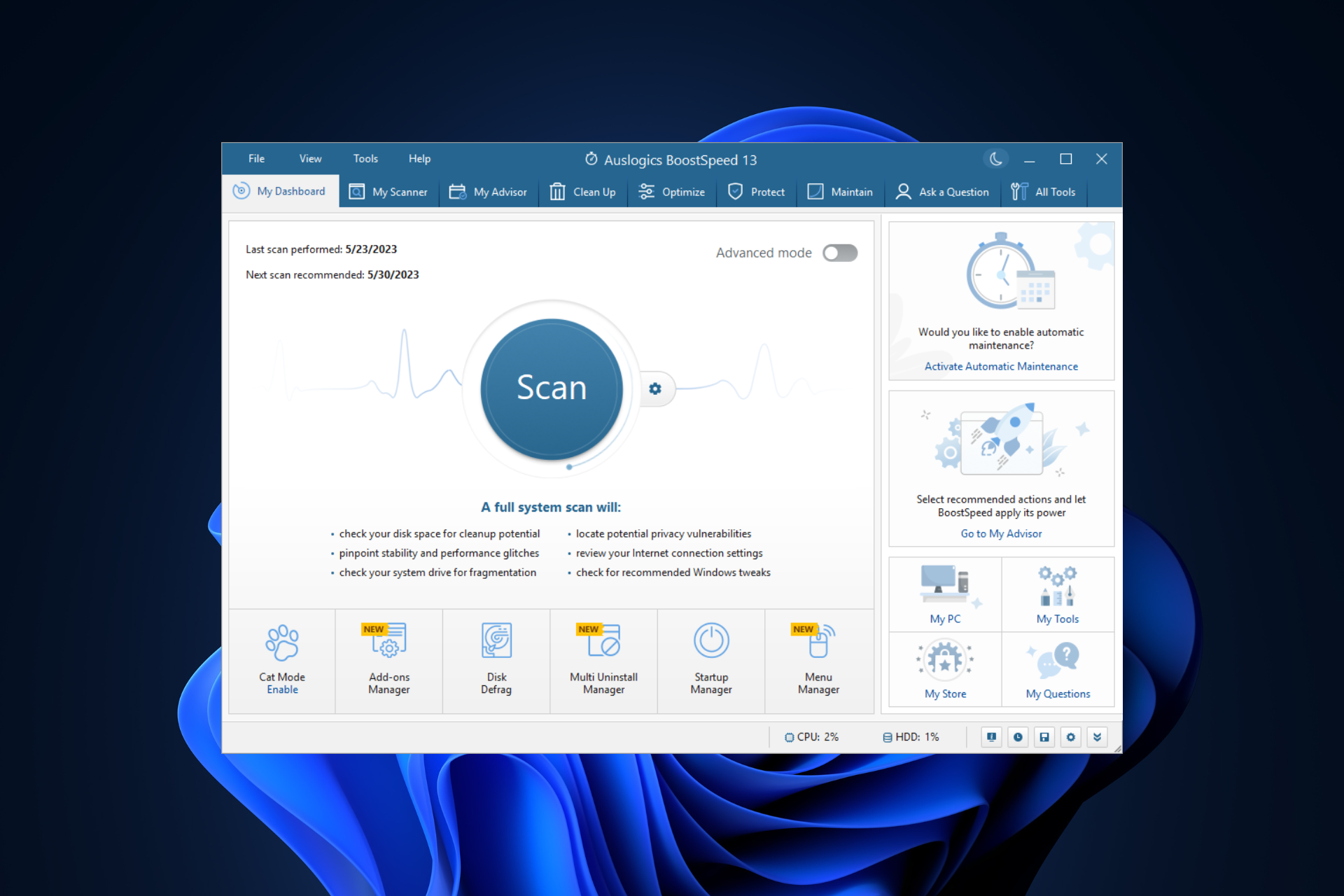Open the My Tools tile
The height and width of the screenshot is (896, 1344).
(1058, 595)
